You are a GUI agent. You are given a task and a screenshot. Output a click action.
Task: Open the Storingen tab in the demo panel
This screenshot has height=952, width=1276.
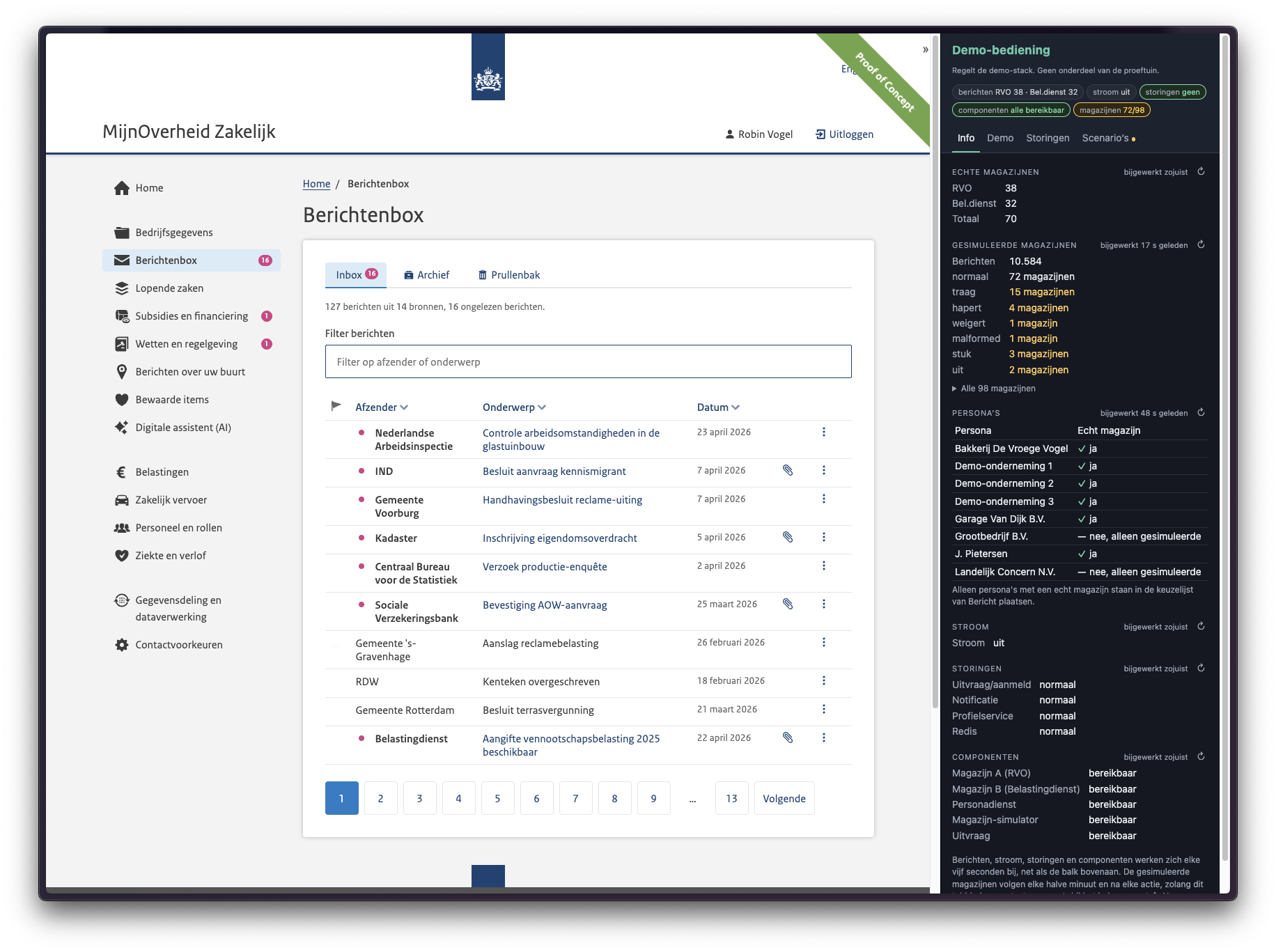[x=1048, y=138]
